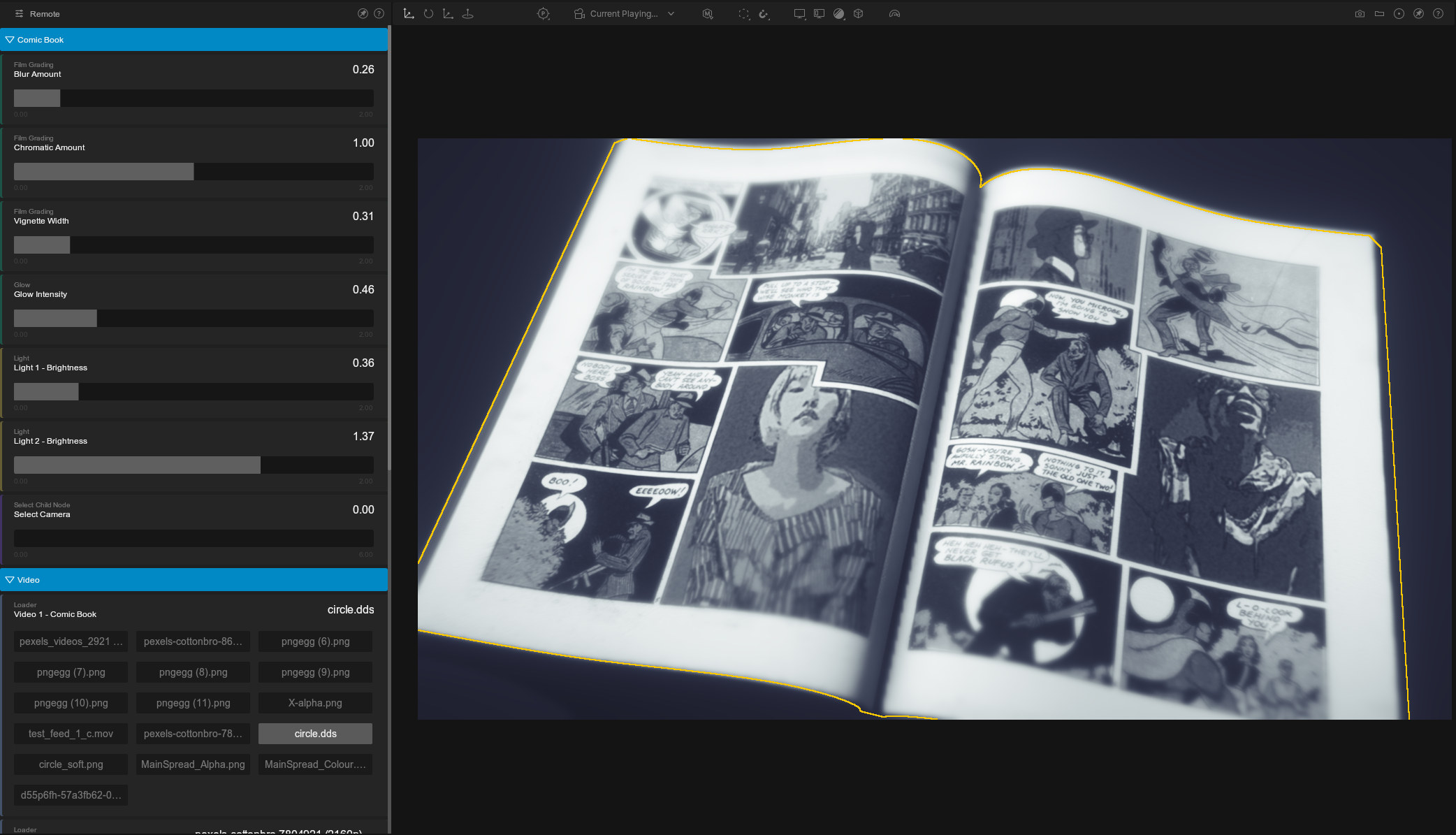Select the test_feed_1_c.mov video file

[71, 734]
